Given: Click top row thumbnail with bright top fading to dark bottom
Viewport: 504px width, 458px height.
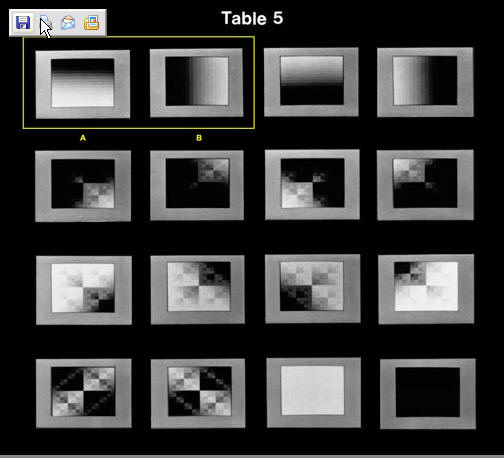Looking at the screenshot, I should pyautogui.click(x=311, y=82).
